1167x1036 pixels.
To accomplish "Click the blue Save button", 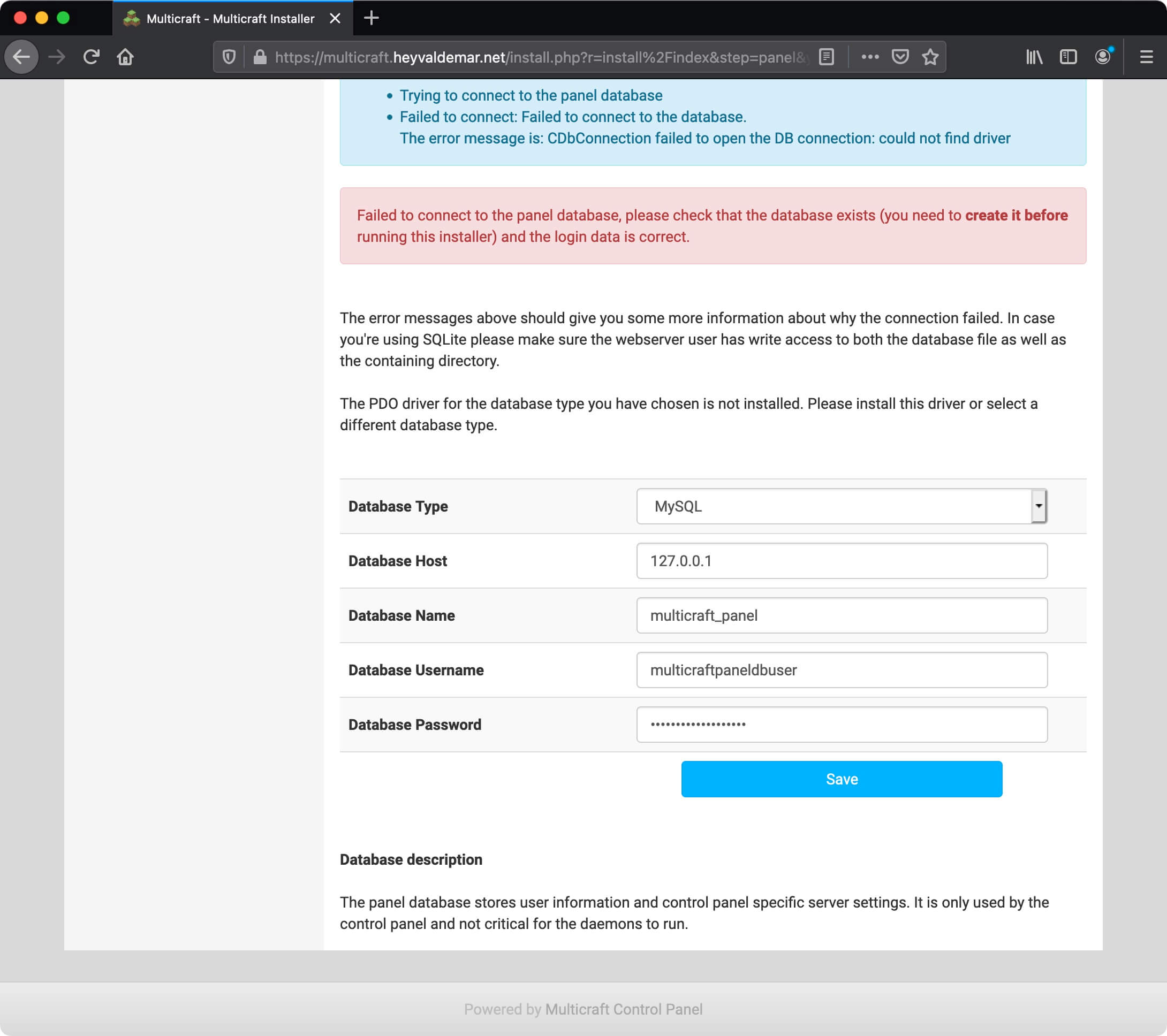I will (842, 779).
